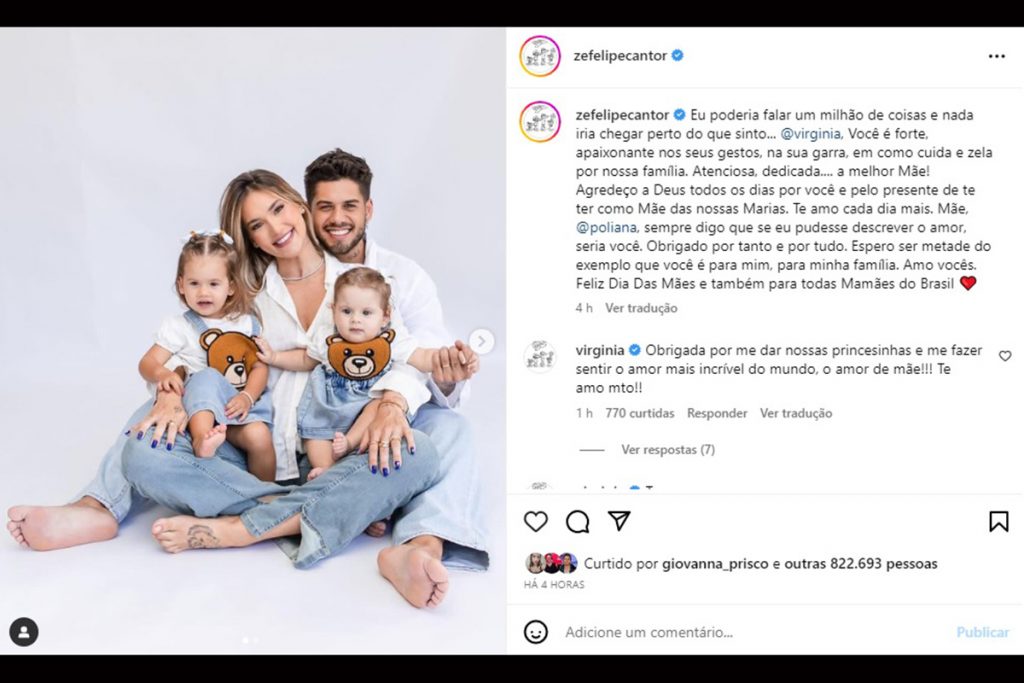Open the @virginia mention in caption

point(810,134)
